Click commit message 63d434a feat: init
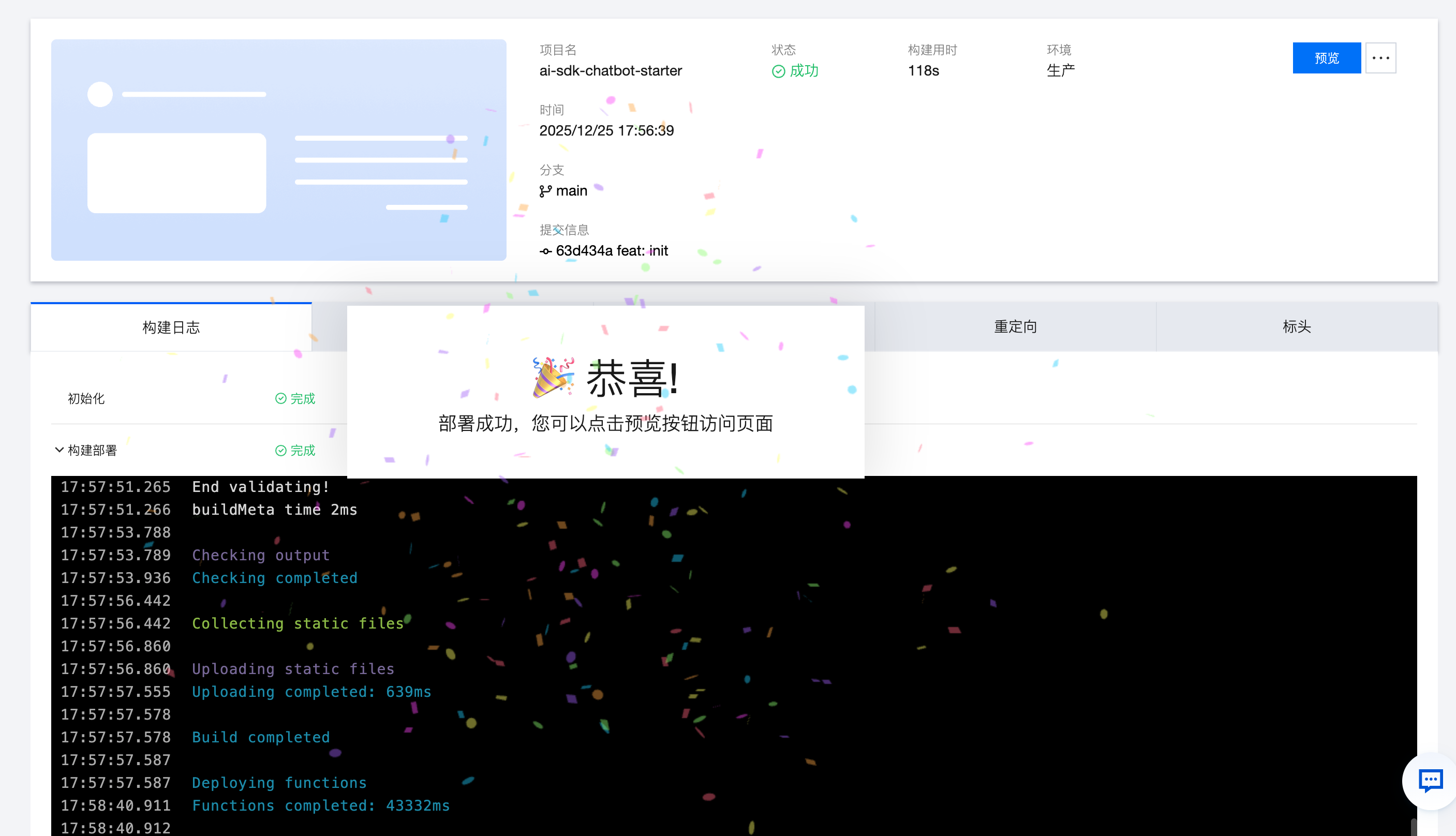The image size is (1456, 836). click(612, 251)
